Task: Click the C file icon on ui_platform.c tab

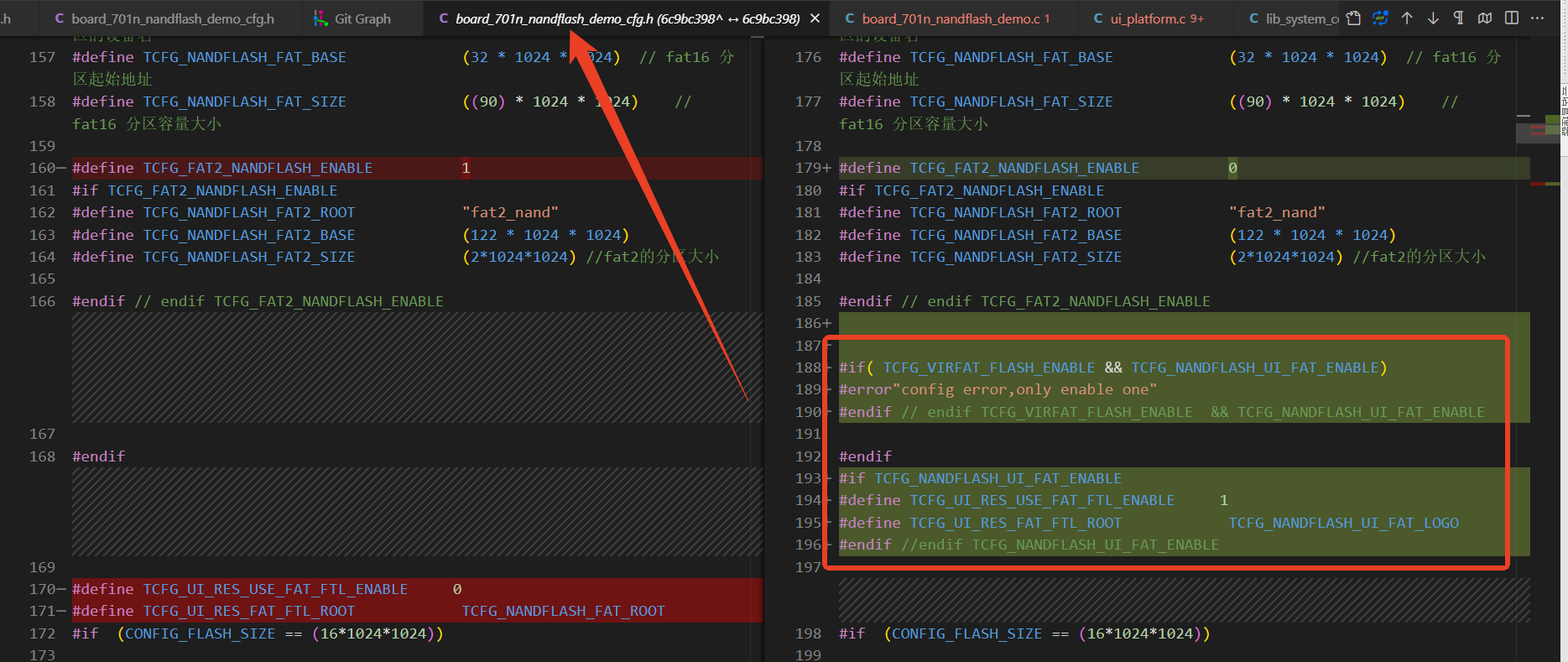Action: [1098, 18]
